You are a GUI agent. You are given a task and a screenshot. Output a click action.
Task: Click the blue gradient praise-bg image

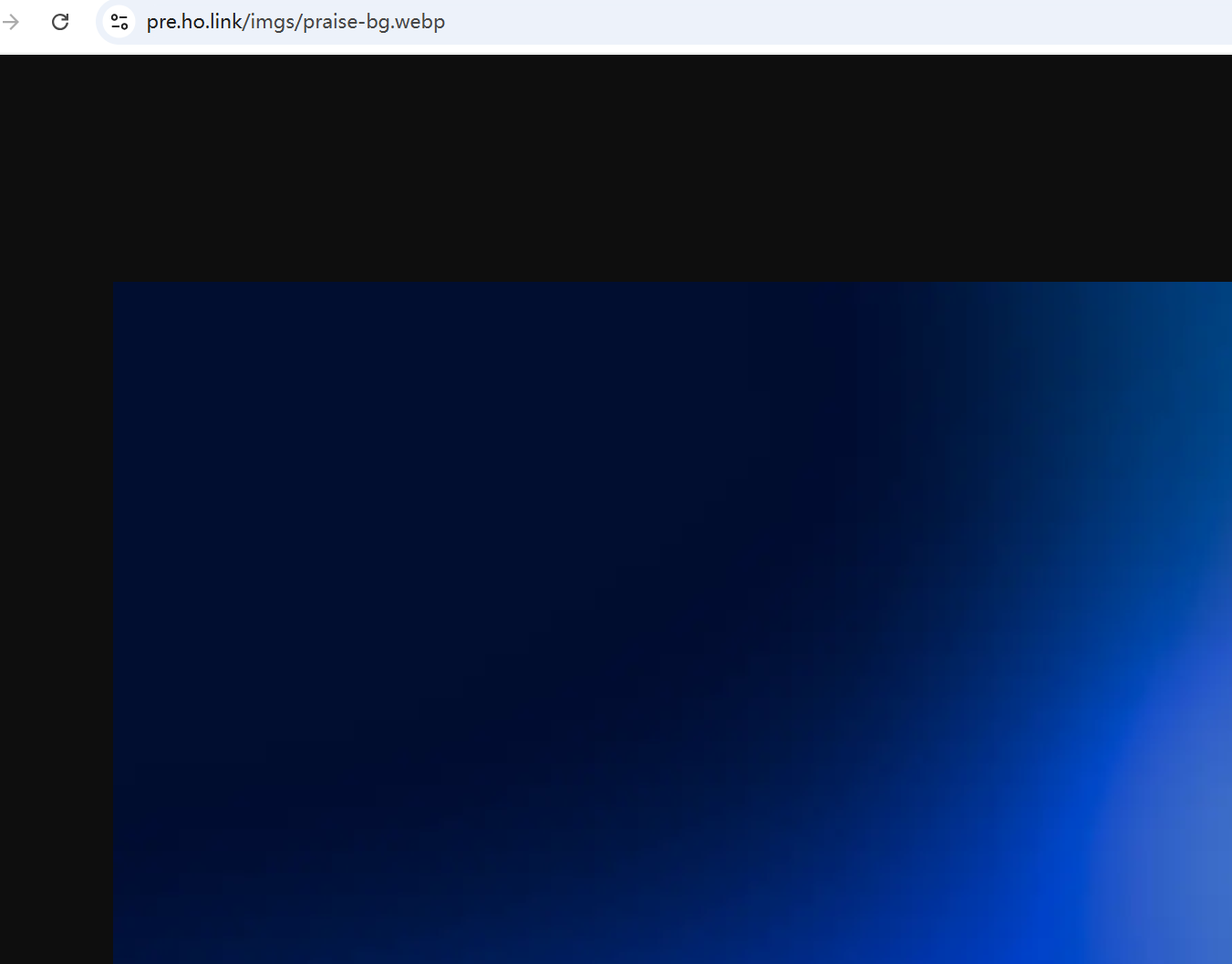click(x=672, y=623)
